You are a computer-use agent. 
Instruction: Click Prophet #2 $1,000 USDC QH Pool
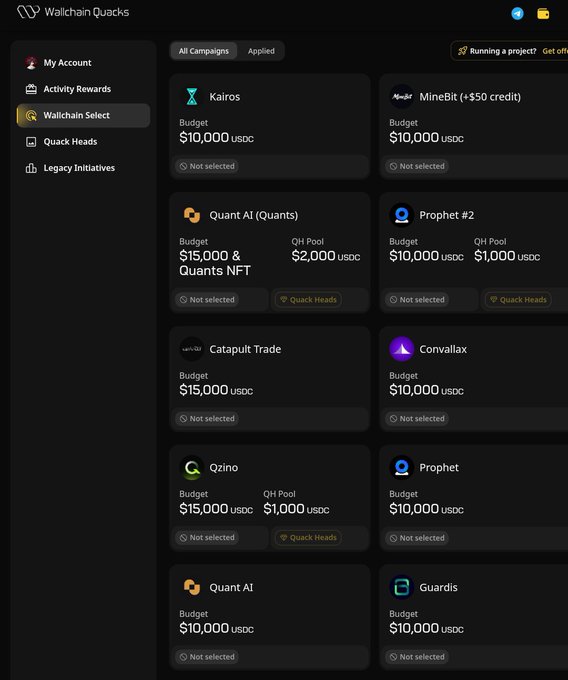507,256
